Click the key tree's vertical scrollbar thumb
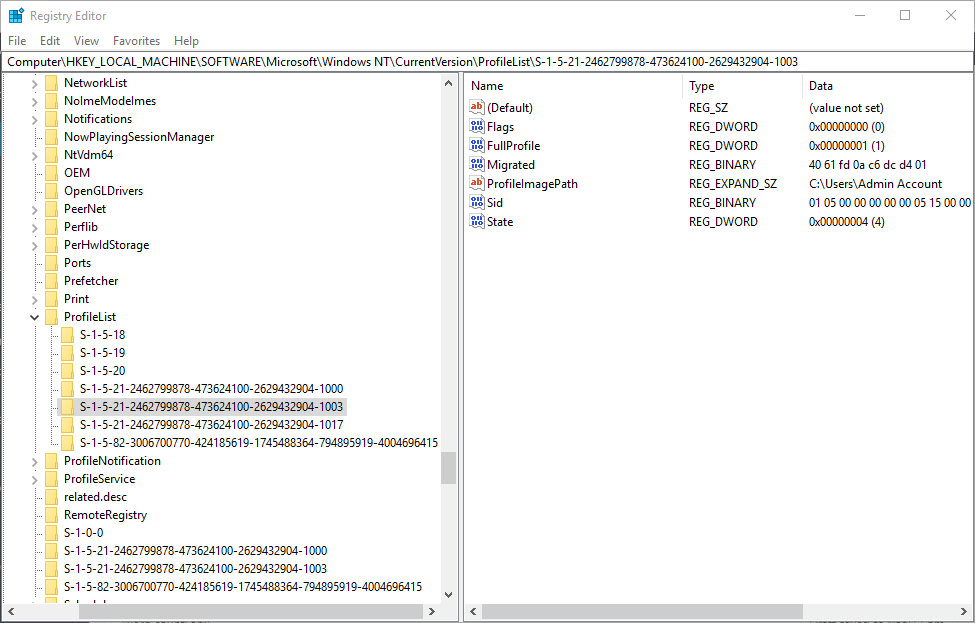The width and height of the screenshot is (975, 623). 448,468
